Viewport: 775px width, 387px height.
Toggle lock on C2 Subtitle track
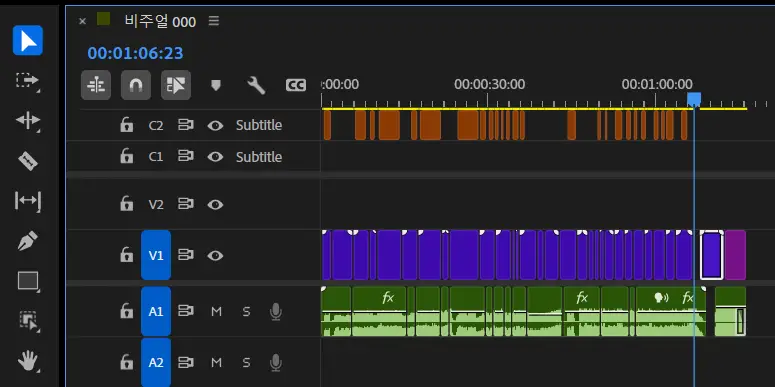(127, 125)
